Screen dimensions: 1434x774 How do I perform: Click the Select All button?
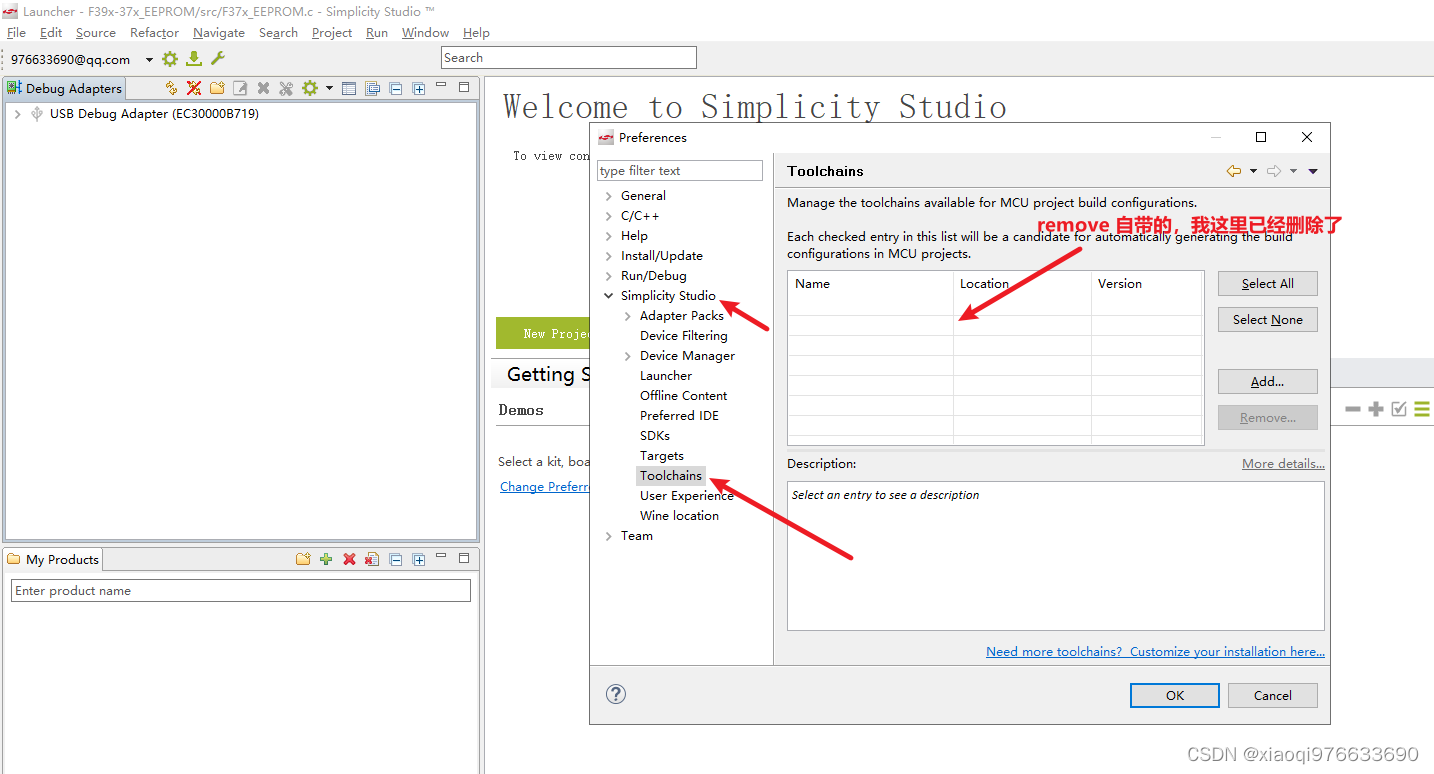(x=1268, y=284)
